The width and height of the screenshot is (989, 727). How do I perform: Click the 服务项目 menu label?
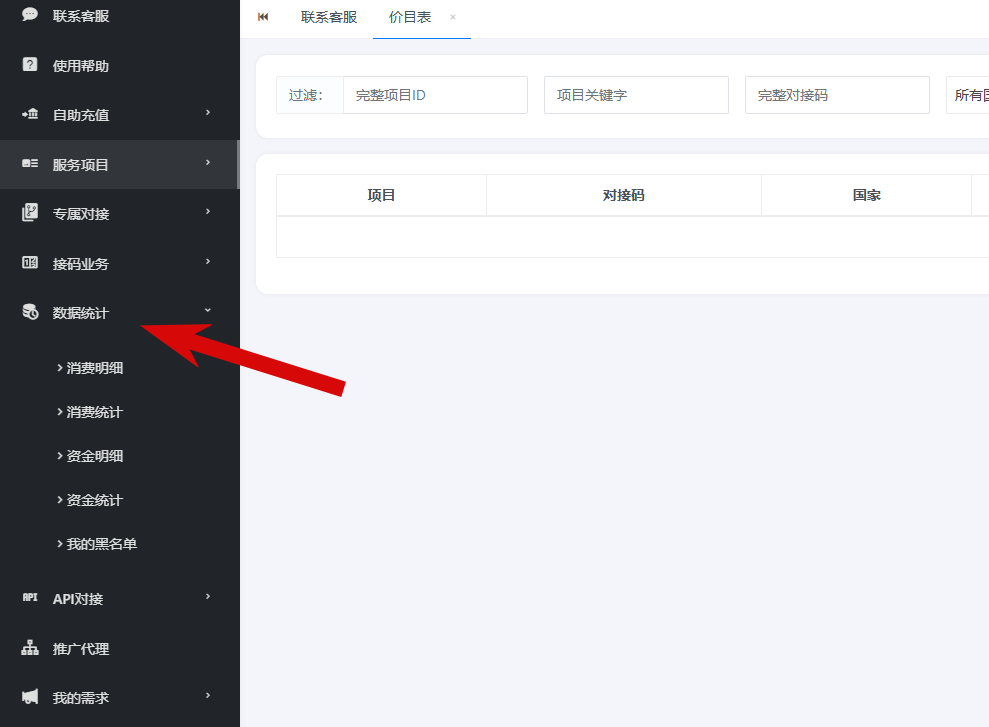pos(81,165)
